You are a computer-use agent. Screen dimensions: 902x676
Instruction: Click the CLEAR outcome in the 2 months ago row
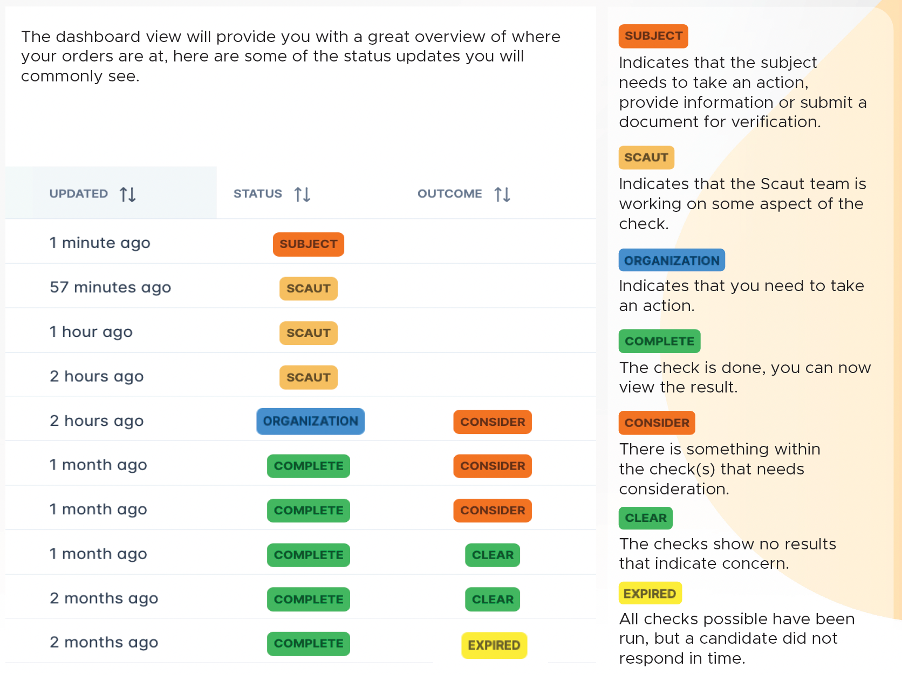[x=492, y=599]
